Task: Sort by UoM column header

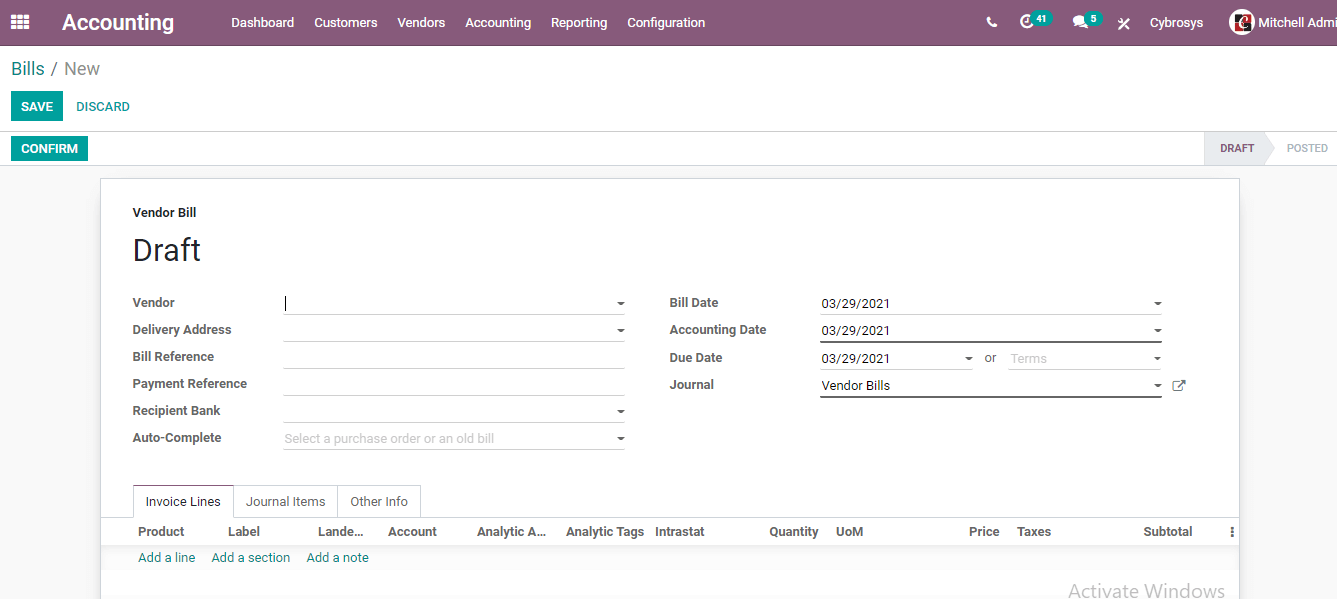Action: coord(849,532)
